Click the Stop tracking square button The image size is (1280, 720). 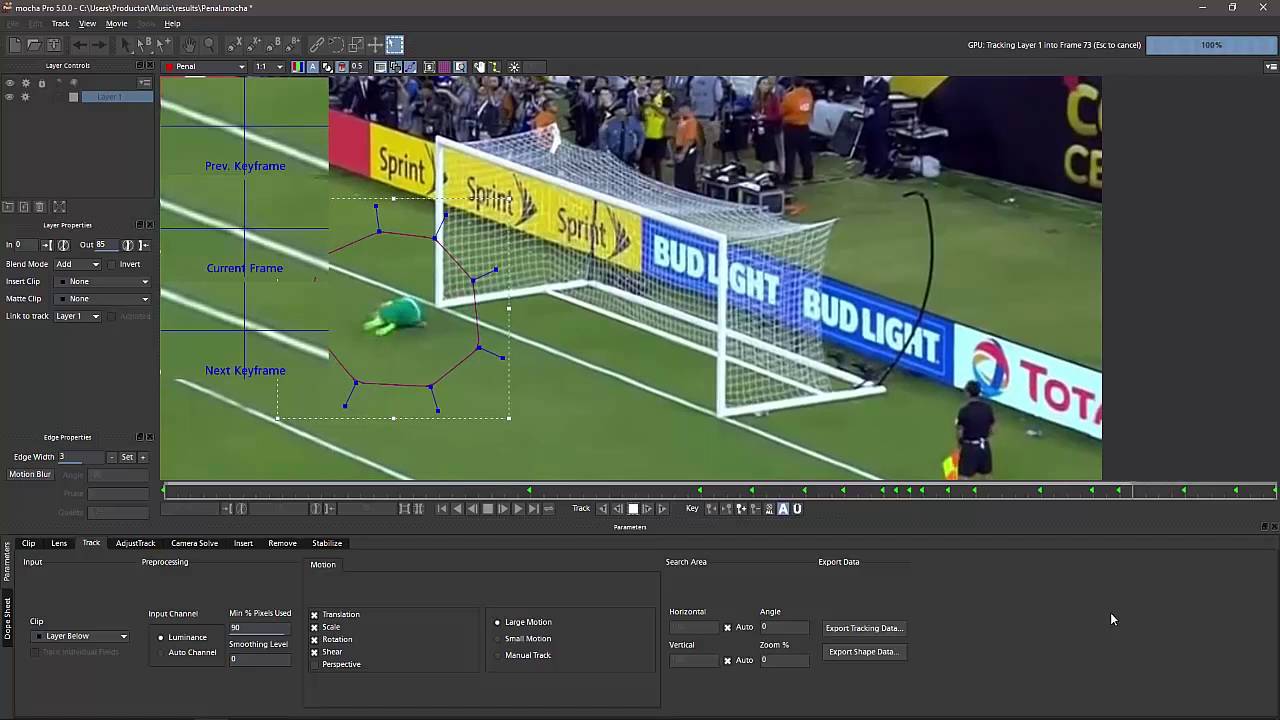pos(633,509)
